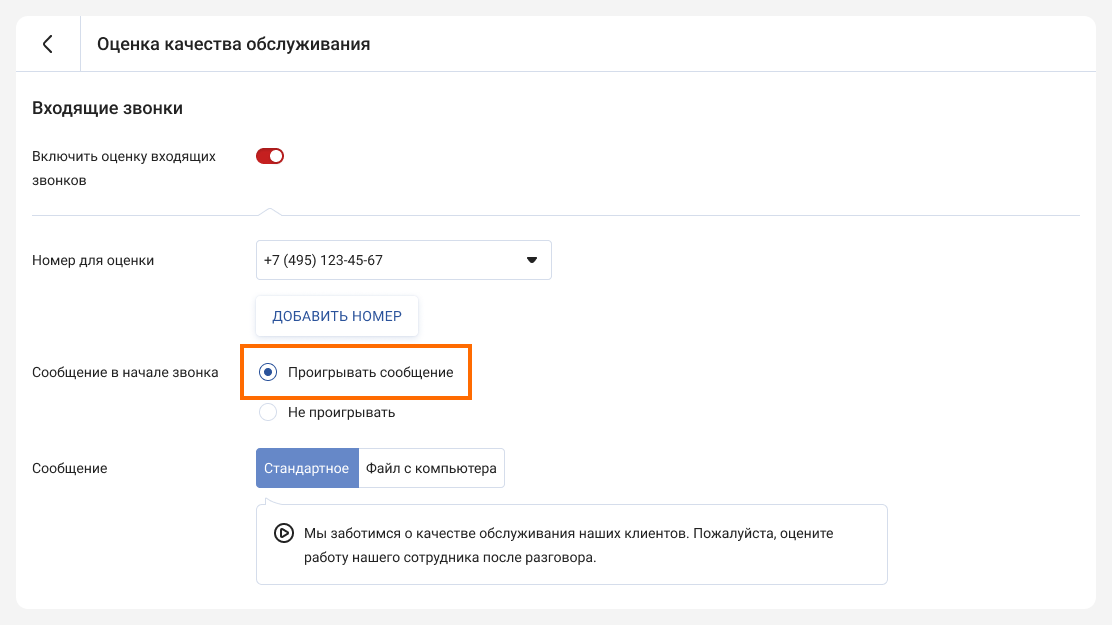This screenshot has width=1112, height=625.
Task: Click the 'Не проигрывать' option text
Action: pyautogui.click(x=341, y=412)
